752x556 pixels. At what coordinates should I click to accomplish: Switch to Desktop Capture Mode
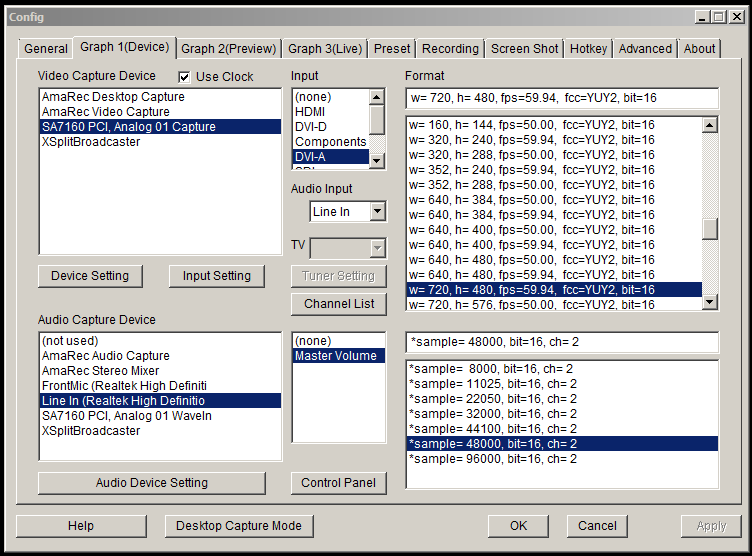coord(239,526)
